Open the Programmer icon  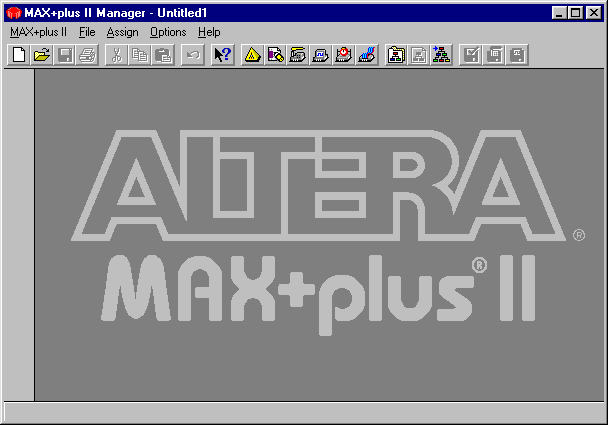click(366, 55)
